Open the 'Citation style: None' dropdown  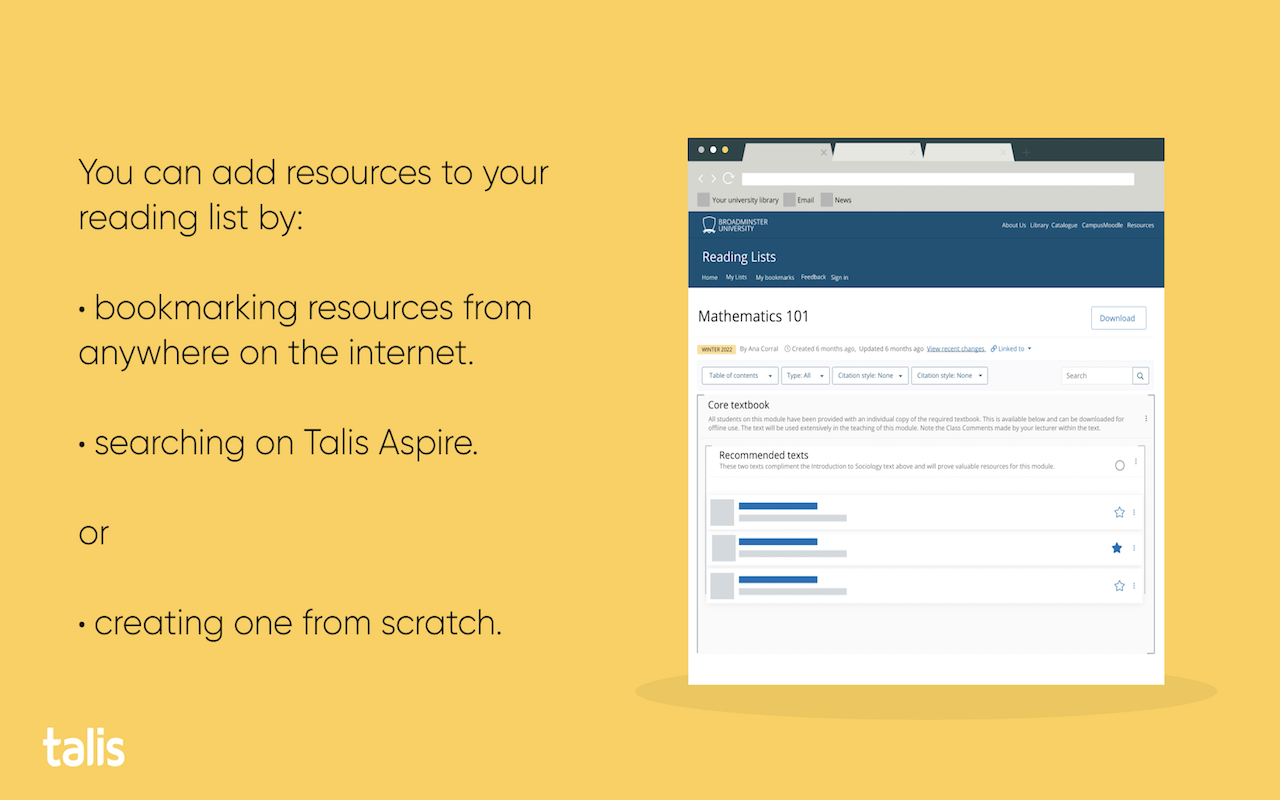868,375
